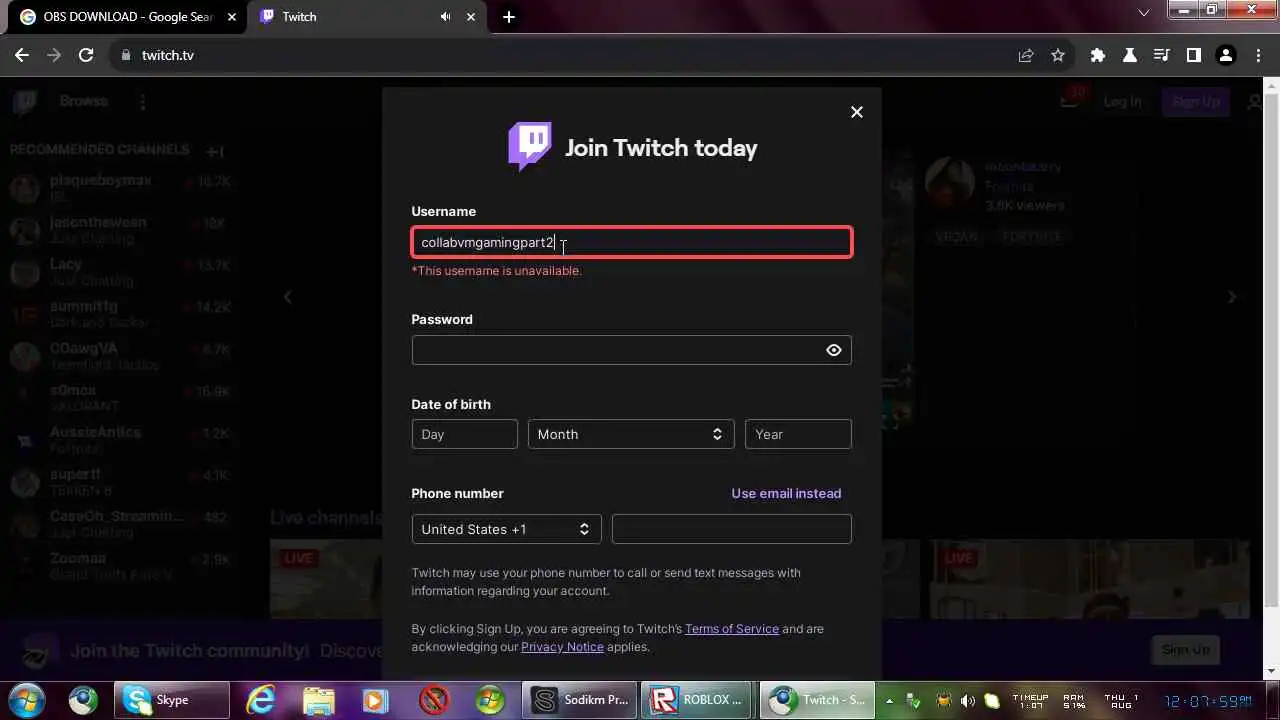Open the tab search chevron
Viewport: 1280px width, 720px height.
tap(1144, 13)
